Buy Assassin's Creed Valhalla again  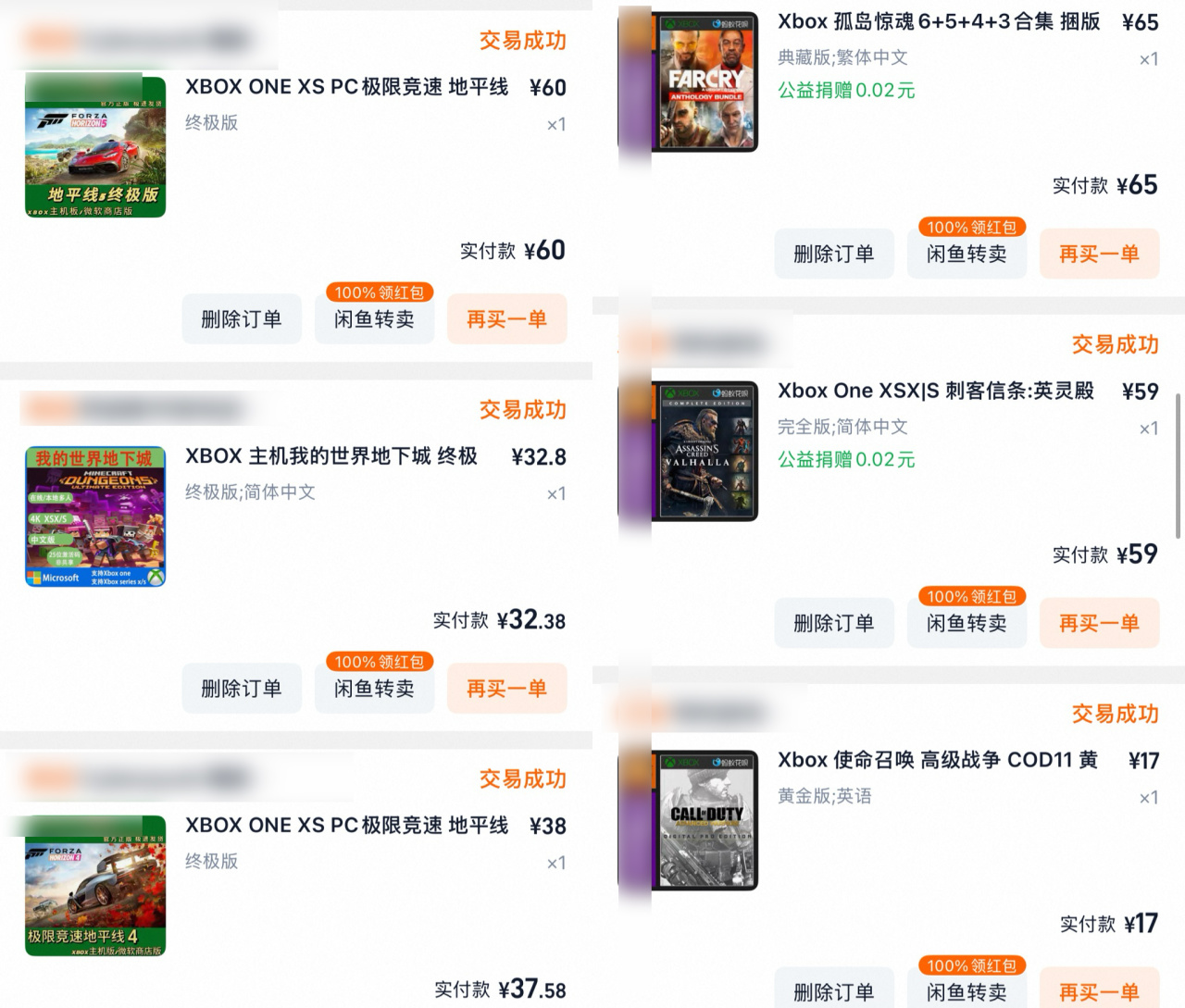click(x=1100, y=623)
